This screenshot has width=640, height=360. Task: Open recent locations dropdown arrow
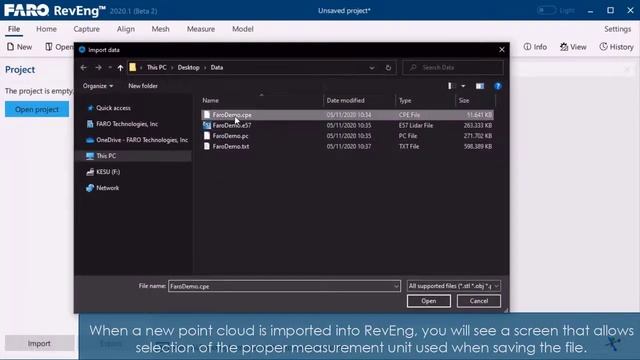[x=110, y=67]
